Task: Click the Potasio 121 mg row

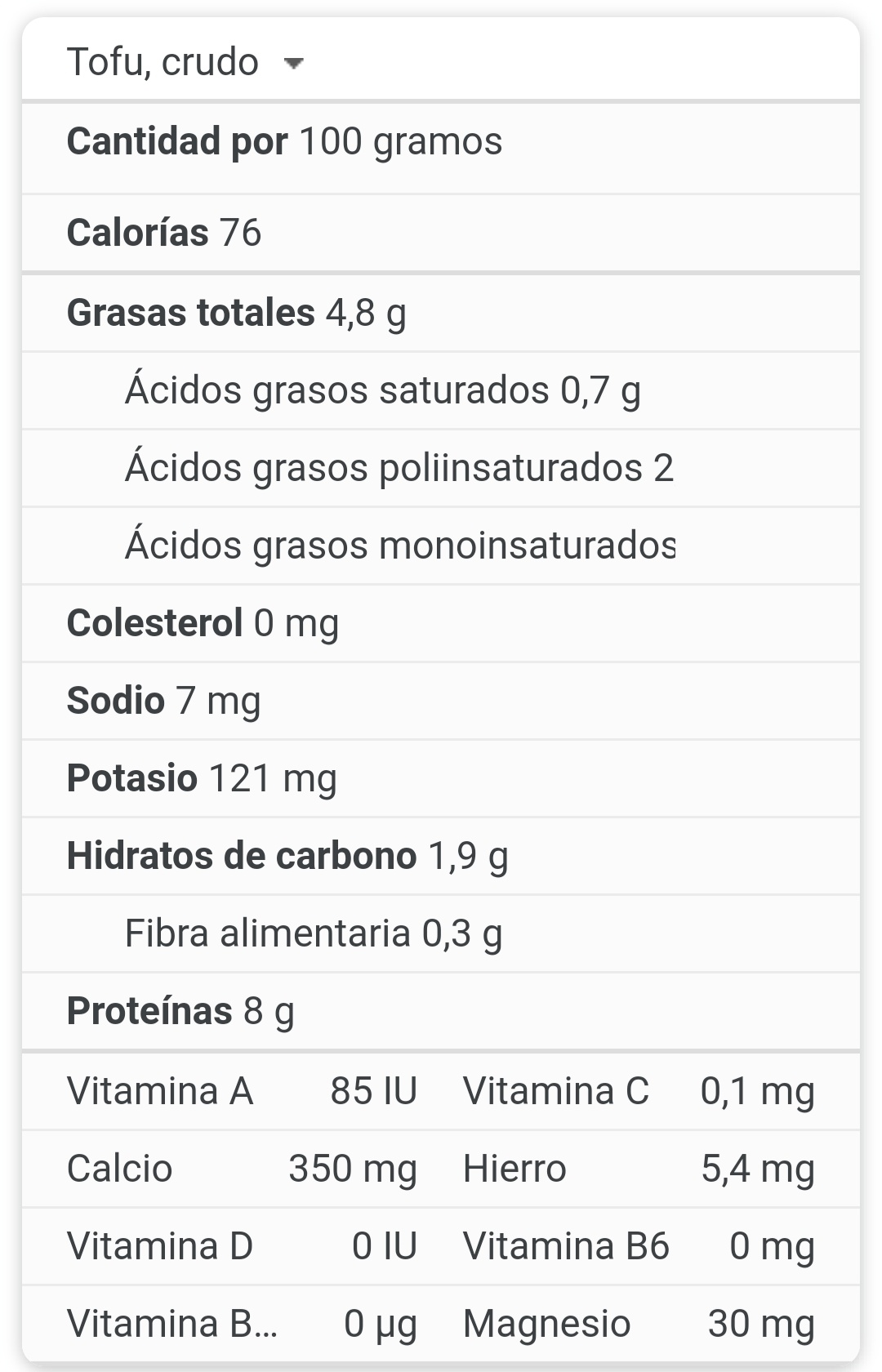Action: pos(441,778)
